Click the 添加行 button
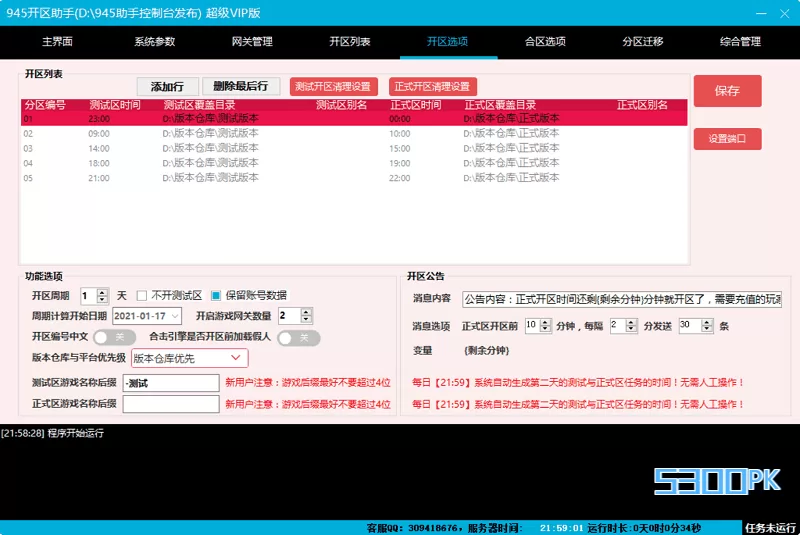The width and height of the screenshot is (800, 535). [167, 86]
